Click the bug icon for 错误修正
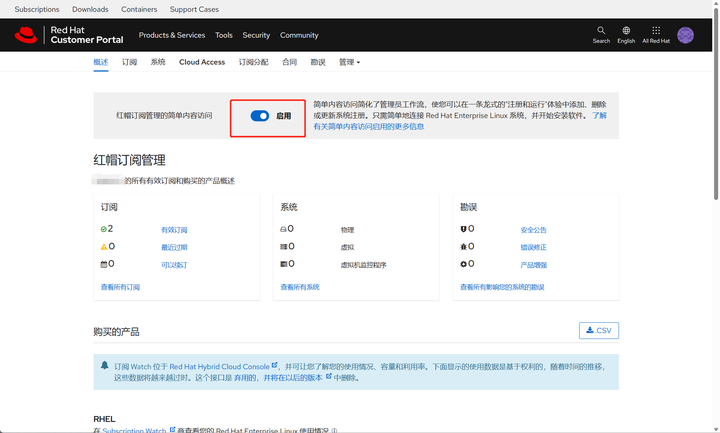 coord(463,247)
